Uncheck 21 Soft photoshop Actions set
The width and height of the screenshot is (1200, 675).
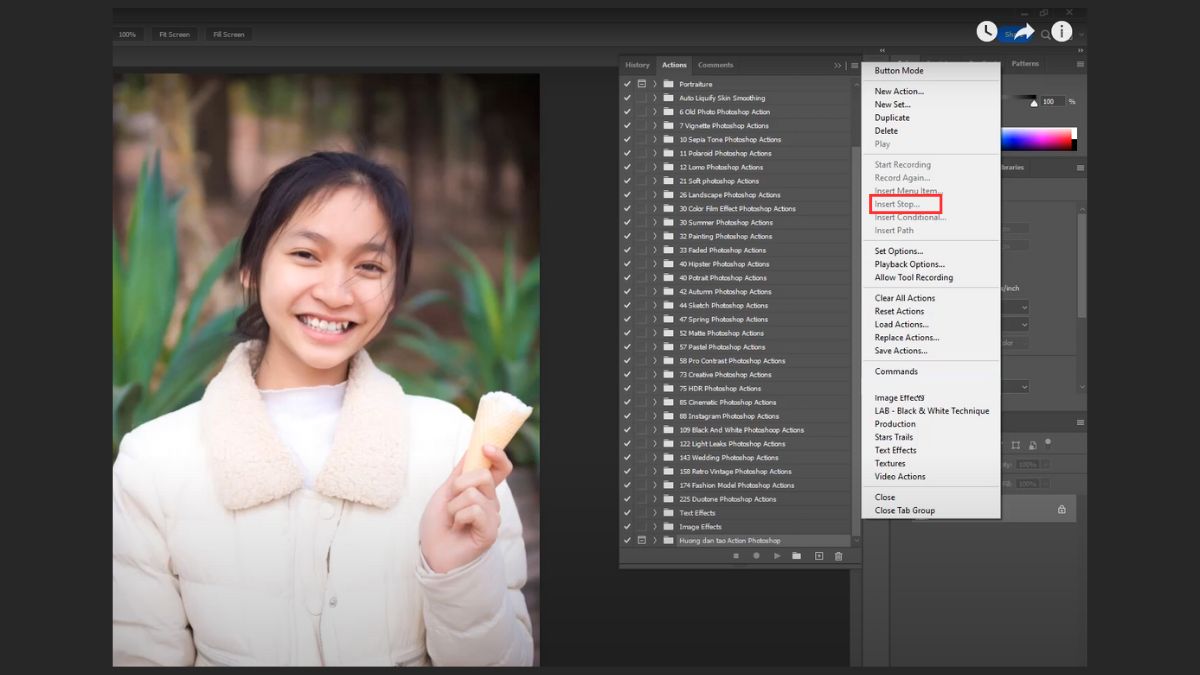pos(627,181)
